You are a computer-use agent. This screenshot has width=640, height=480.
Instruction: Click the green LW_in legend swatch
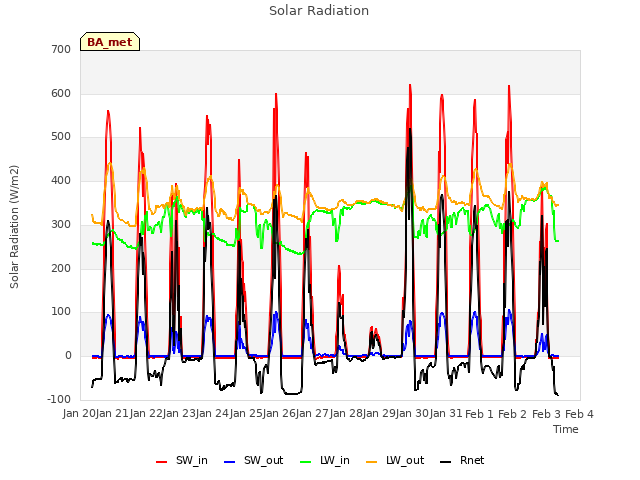point(306,462)
